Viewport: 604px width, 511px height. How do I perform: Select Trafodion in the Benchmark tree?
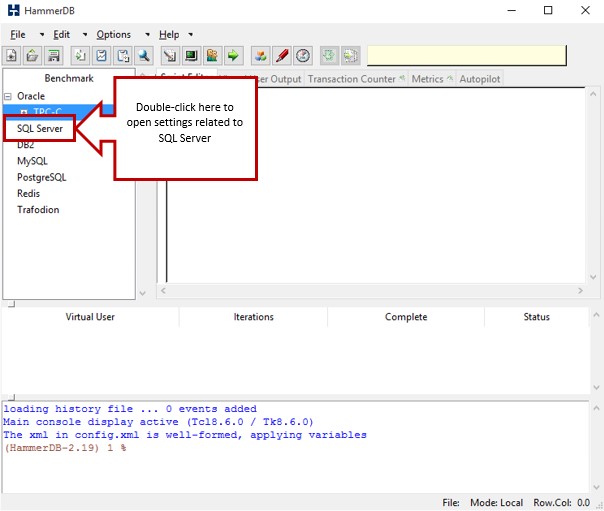point(38,209)
